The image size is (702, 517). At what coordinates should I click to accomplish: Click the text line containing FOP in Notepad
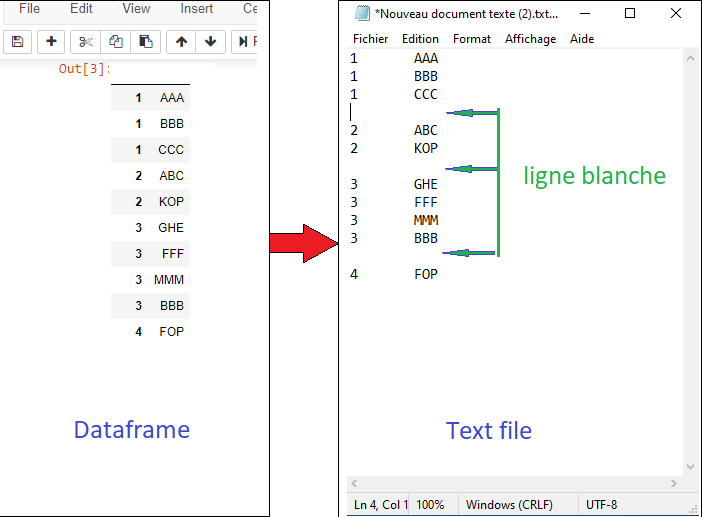click(x=426, y=274)
